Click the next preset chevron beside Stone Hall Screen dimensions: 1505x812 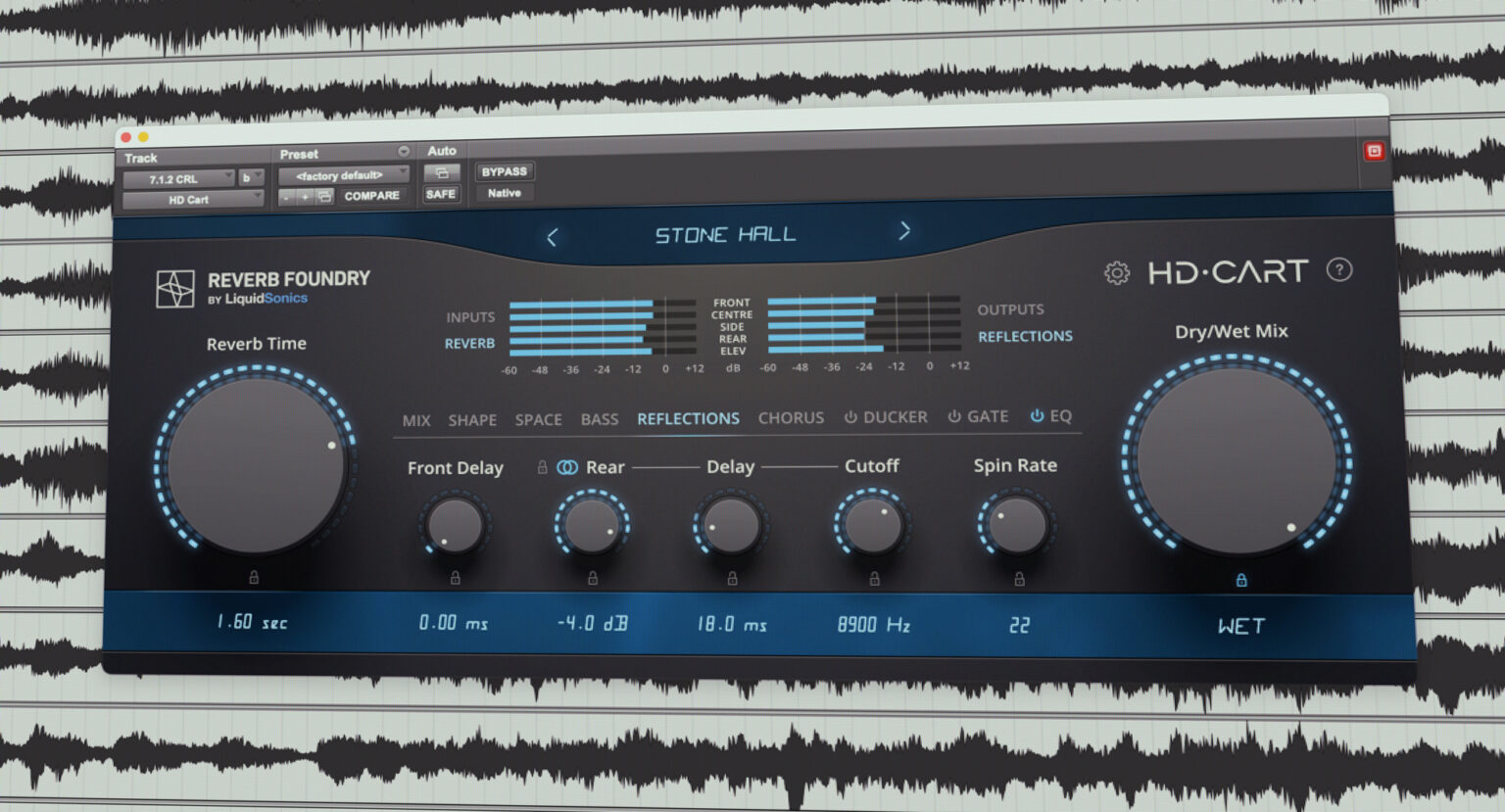coord(904,231)
